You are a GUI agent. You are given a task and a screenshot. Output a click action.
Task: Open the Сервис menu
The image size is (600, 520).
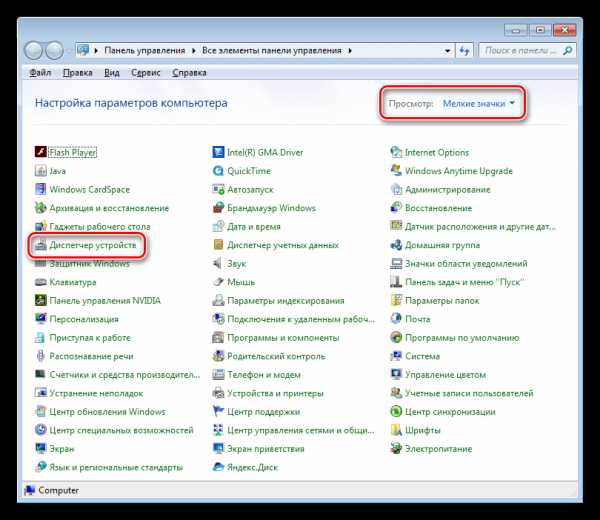tap(145, 73)
